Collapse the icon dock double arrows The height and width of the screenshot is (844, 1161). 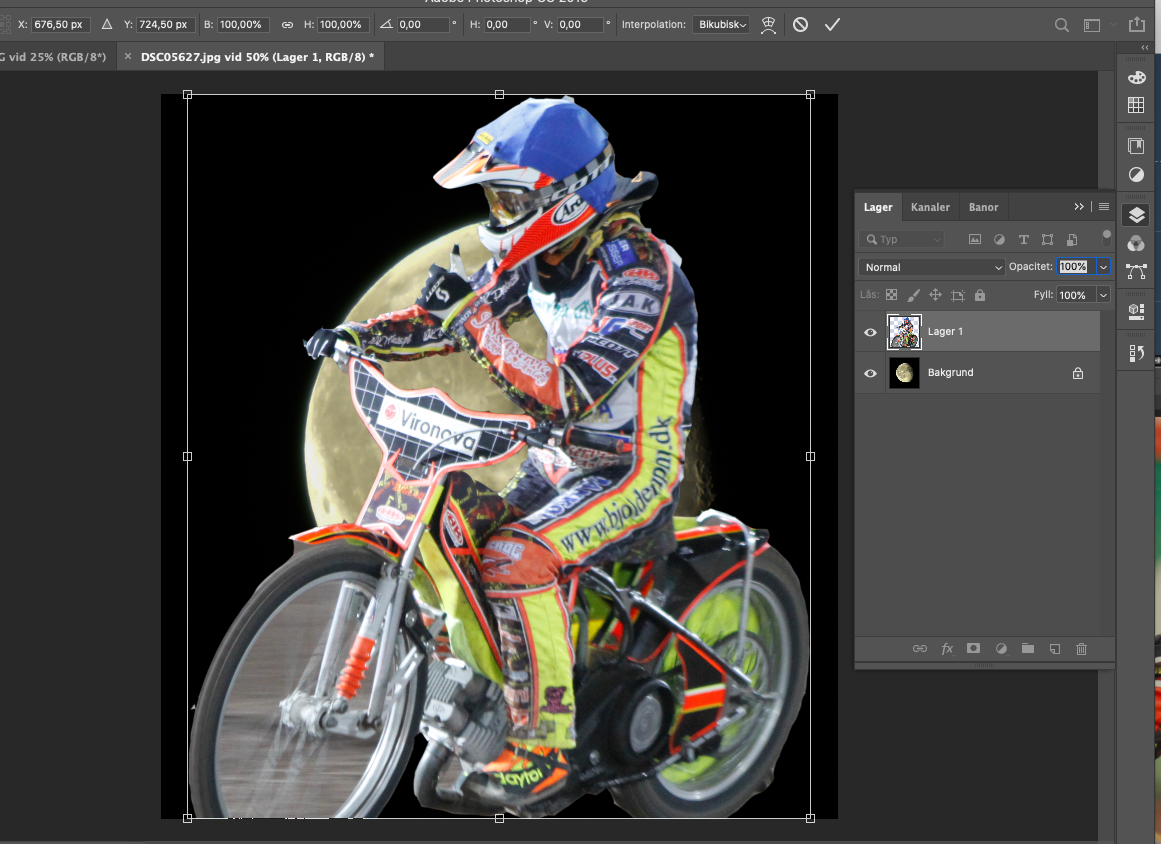[x=1145, y=47]
